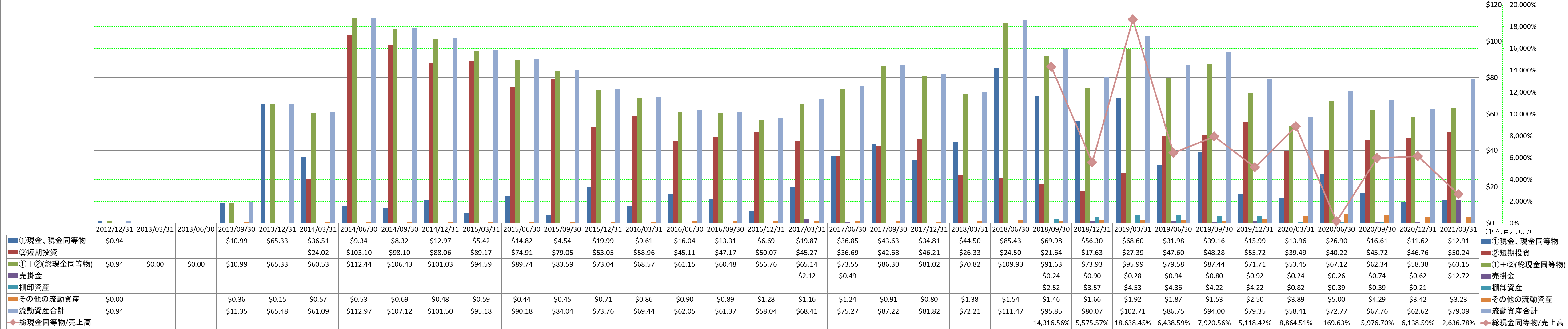Click the right-side legend entry 流動資産合計
1568x329 pixels.
[x=1509, y=311]
